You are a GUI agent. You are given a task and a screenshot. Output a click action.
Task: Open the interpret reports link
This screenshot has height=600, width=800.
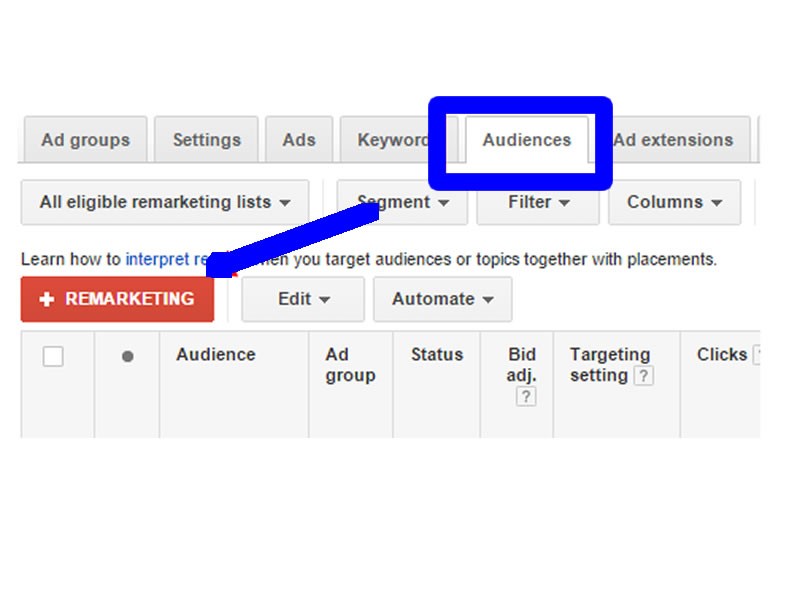160,259
